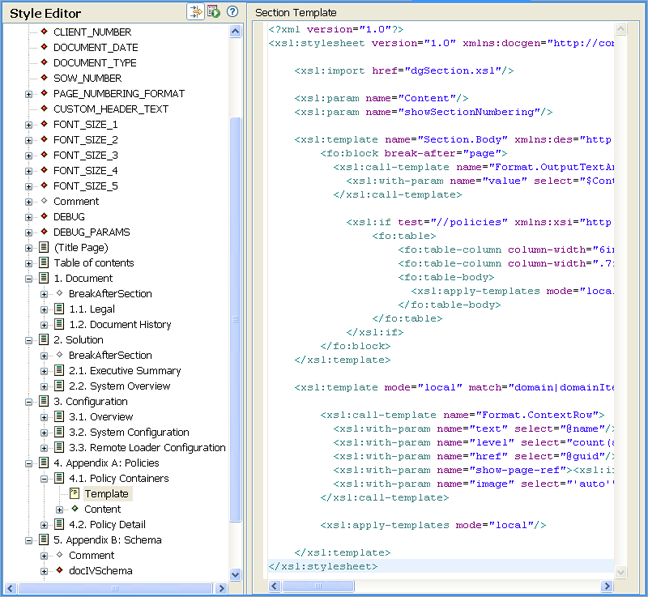Click the section icon beside 1.1. Legal
This screenshot has height=597, width=648.
tap(59, 309)
